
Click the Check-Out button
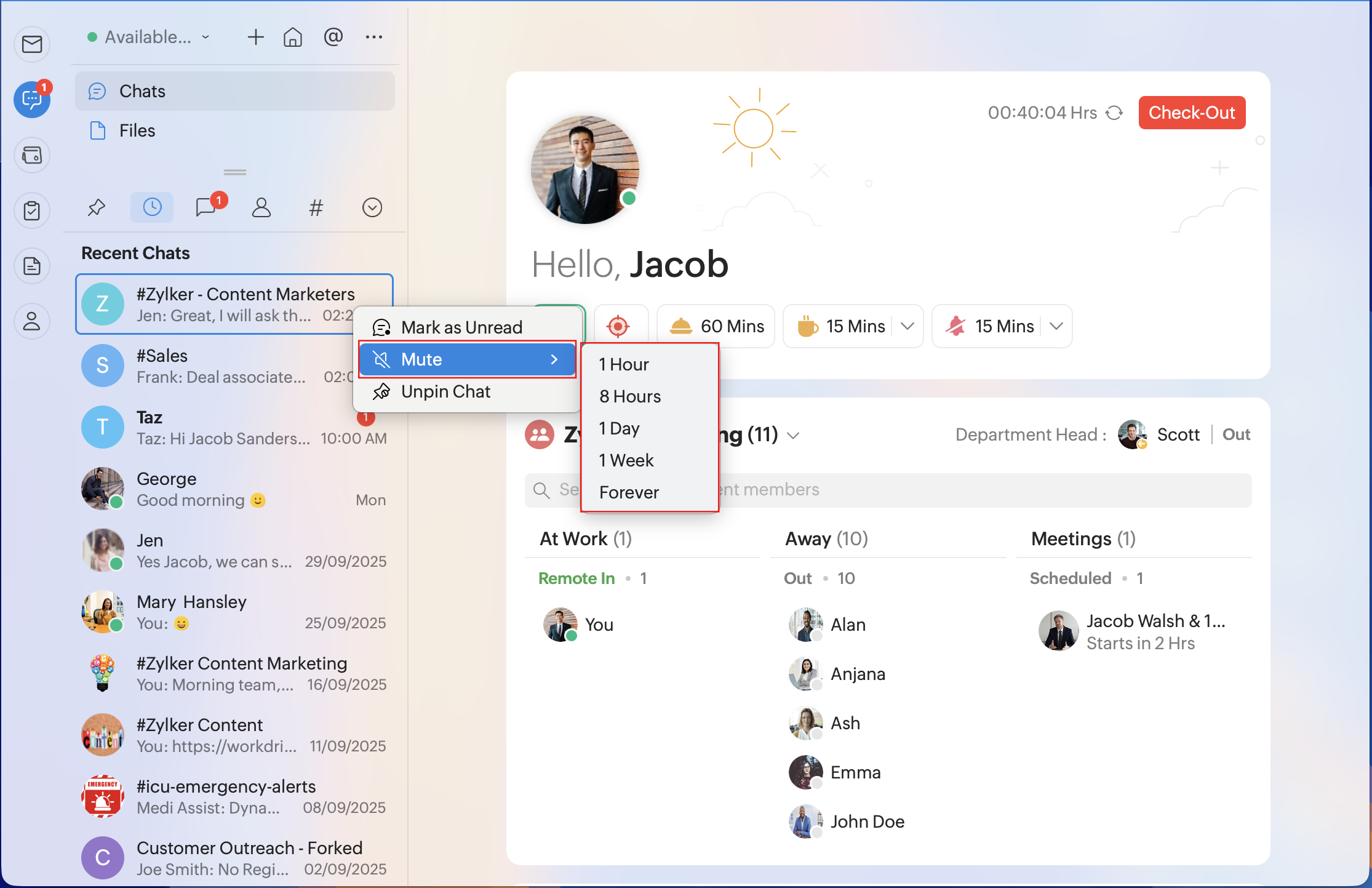click(x=1191, y=113)
